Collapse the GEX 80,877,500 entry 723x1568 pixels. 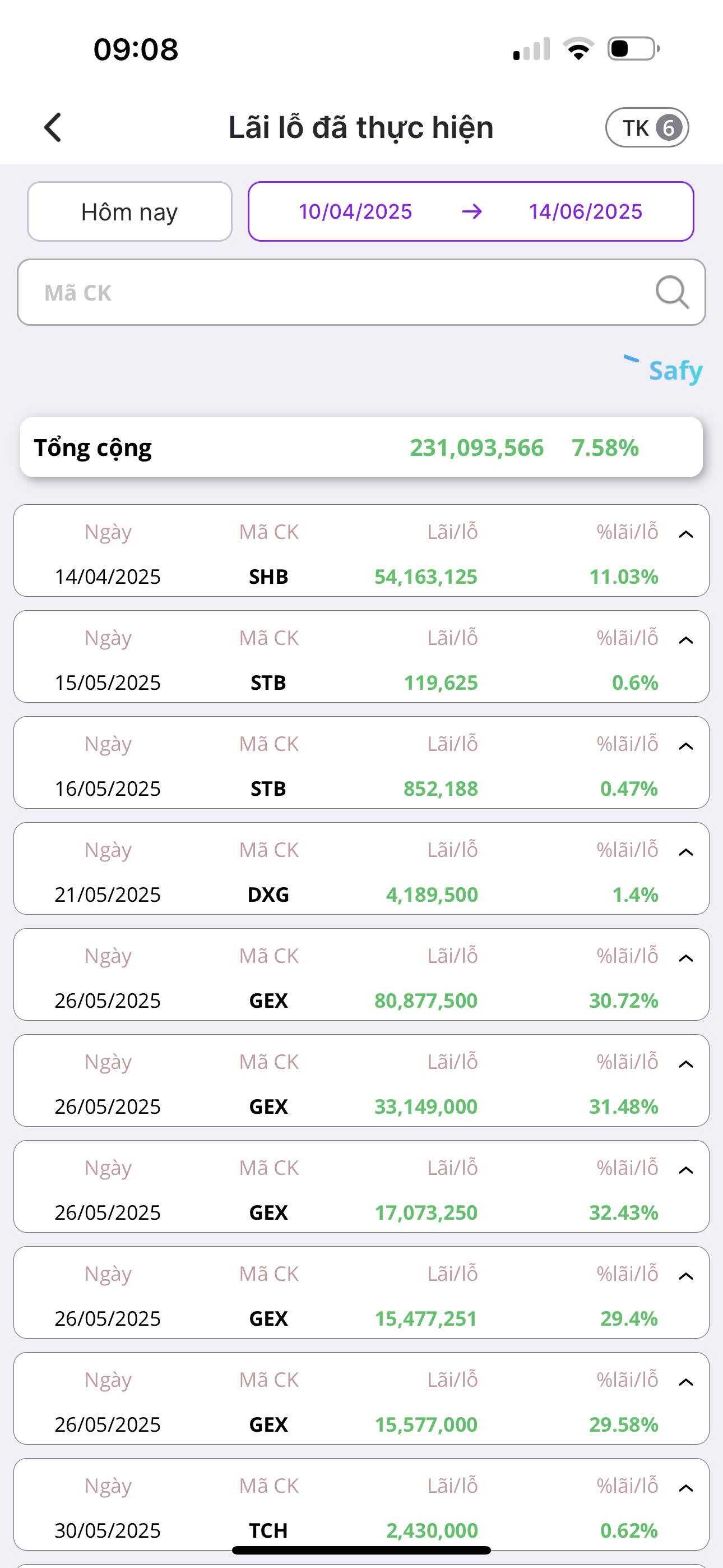tap(686, 958)
